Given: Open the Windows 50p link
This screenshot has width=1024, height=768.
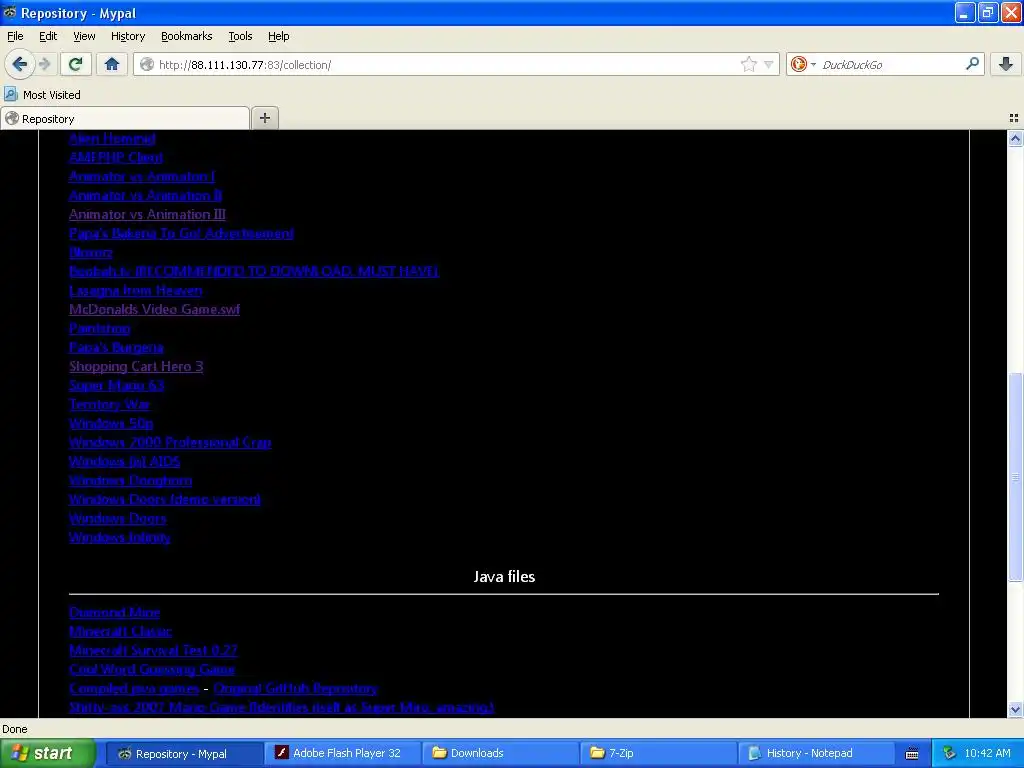Looking at the screenshot, I should 111,423.
